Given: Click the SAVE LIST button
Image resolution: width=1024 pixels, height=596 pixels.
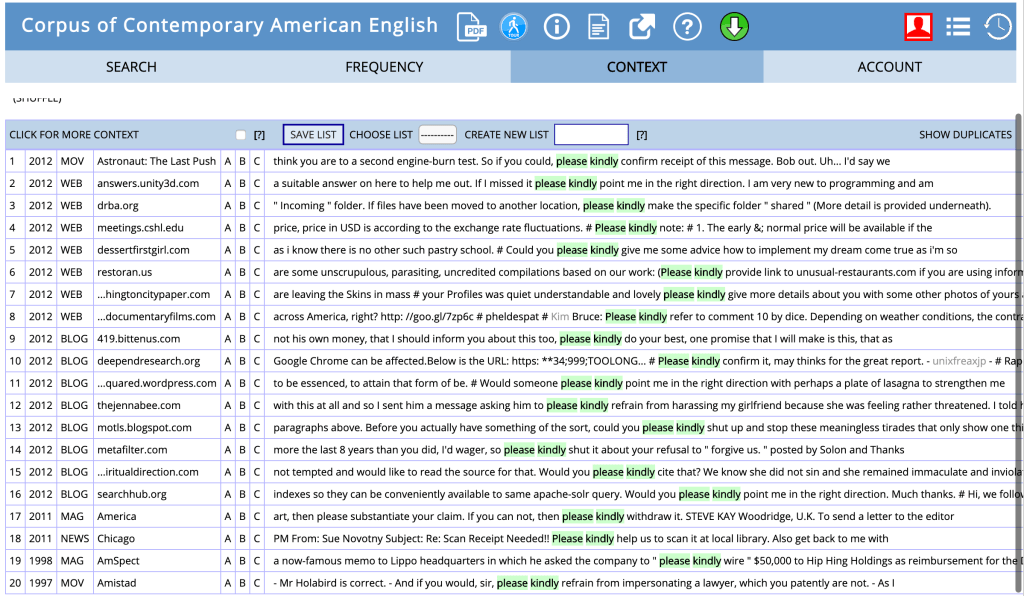Looking at the screenshot, I should coord(313,135).
